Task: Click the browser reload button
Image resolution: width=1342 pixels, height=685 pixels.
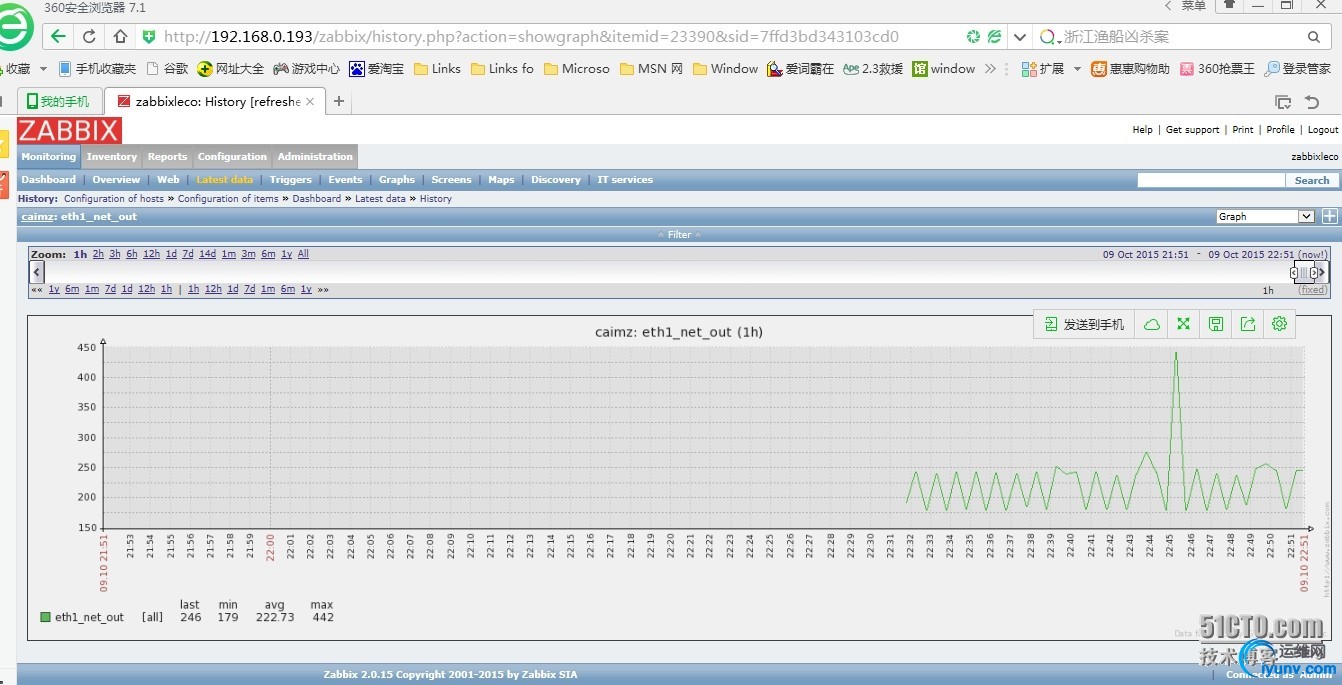Action: coord(89,37)
